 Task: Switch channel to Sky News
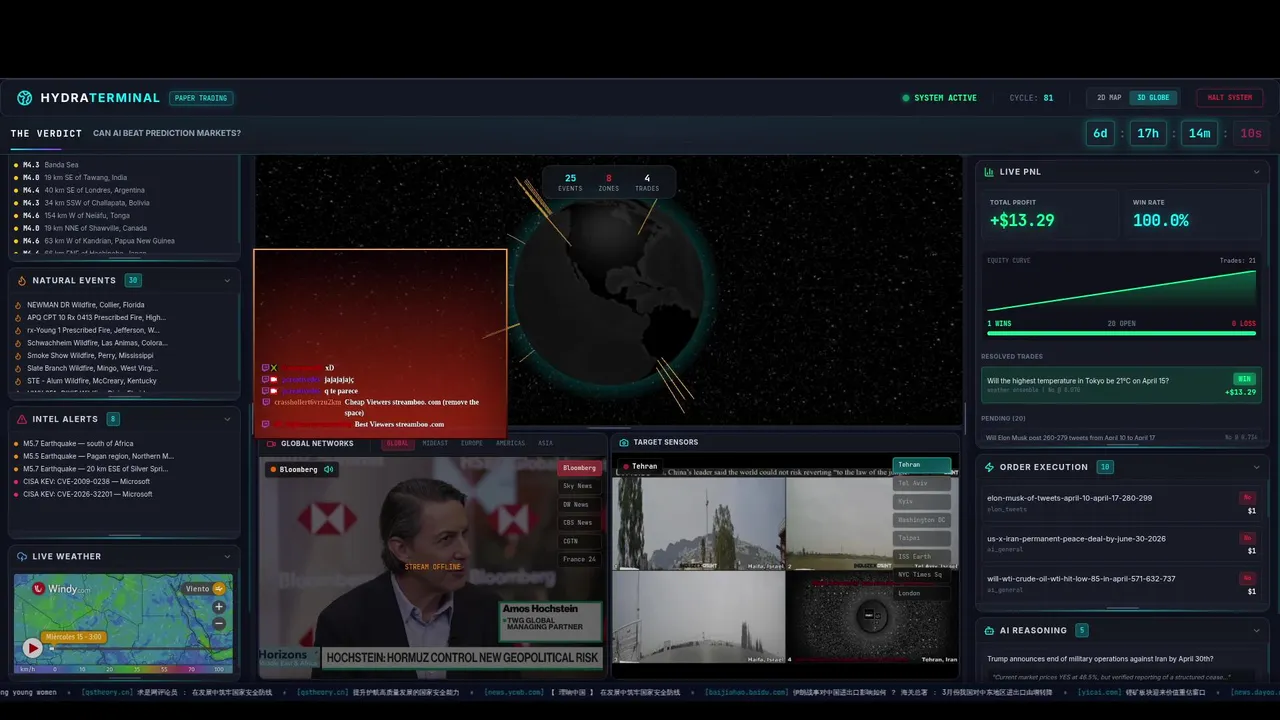click(x=578, y=486)
